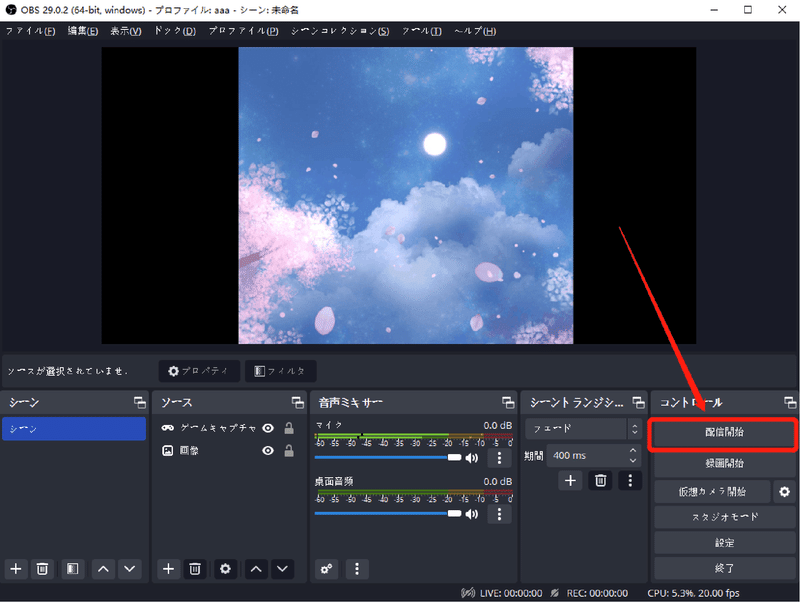Open the プロファイル menu
The height and width of the screenshot is (602, 800).
tap(243, 31)
